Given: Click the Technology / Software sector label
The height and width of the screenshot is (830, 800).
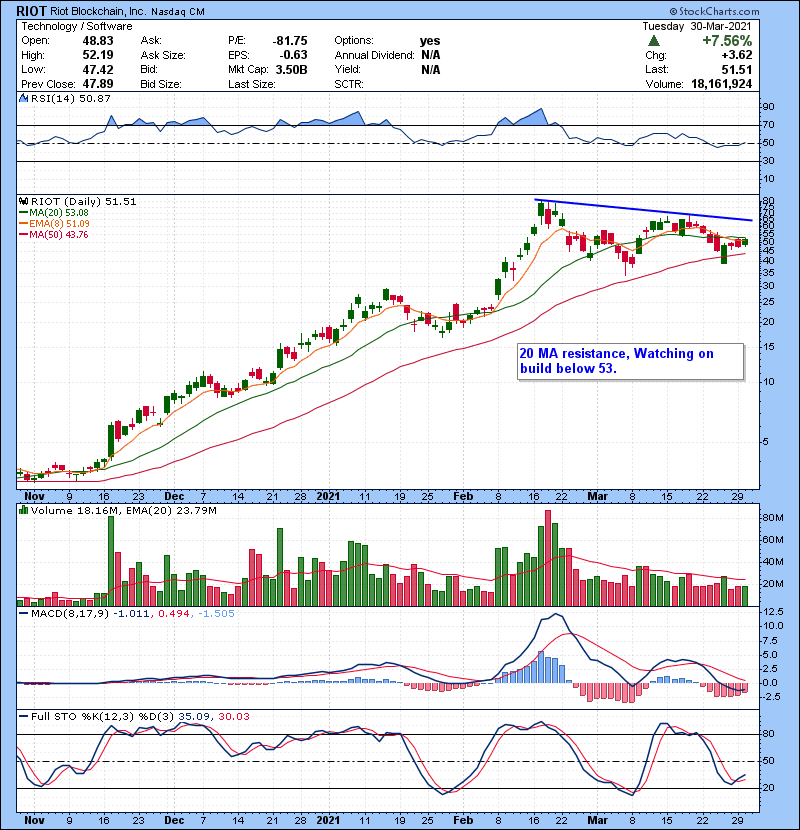Looking at the screenshot, I should 77,26.
